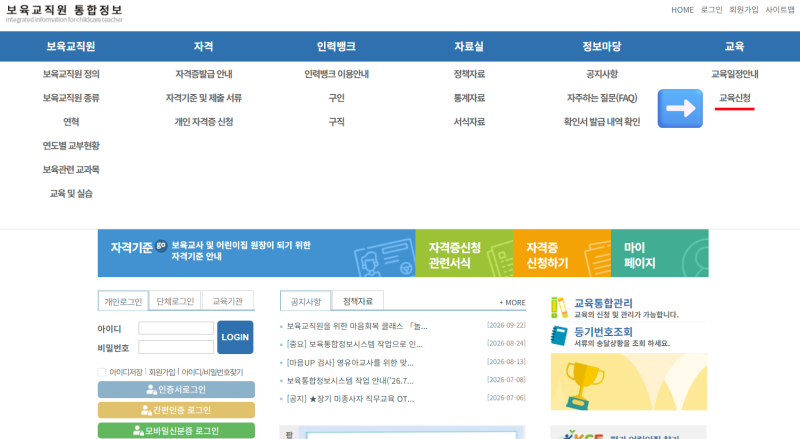Screen dimensions: 800x439
Task: Click the 인증서로그인 button
Action: 176,389
